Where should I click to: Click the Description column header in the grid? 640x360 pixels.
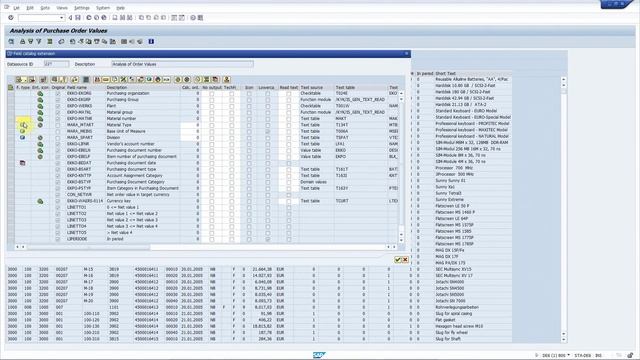click(142, 87)
